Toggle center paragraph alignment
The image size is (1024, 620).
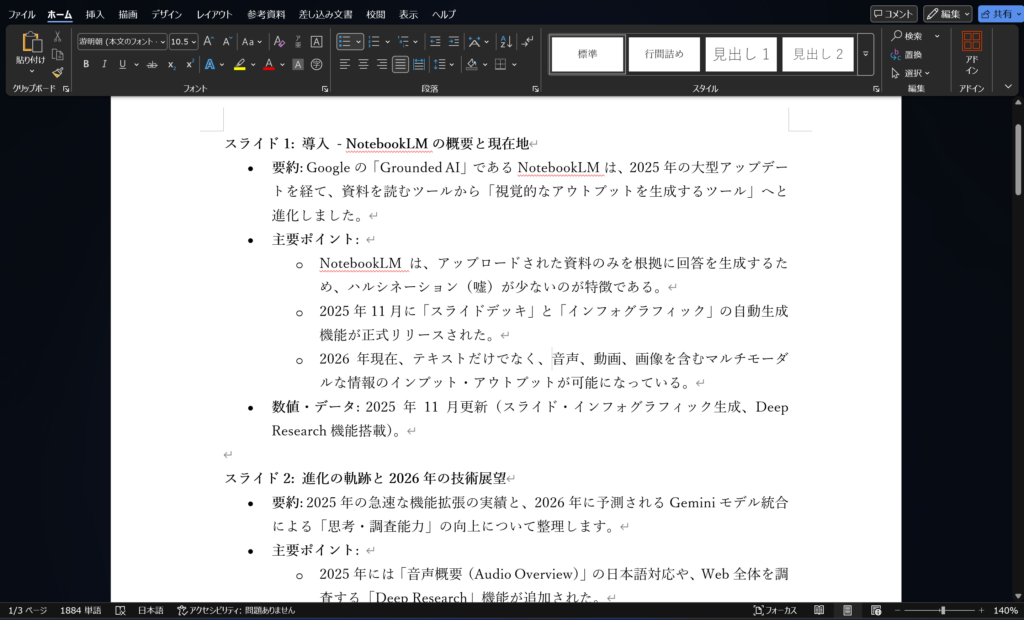pyautogui.click(x=363, y=65)
